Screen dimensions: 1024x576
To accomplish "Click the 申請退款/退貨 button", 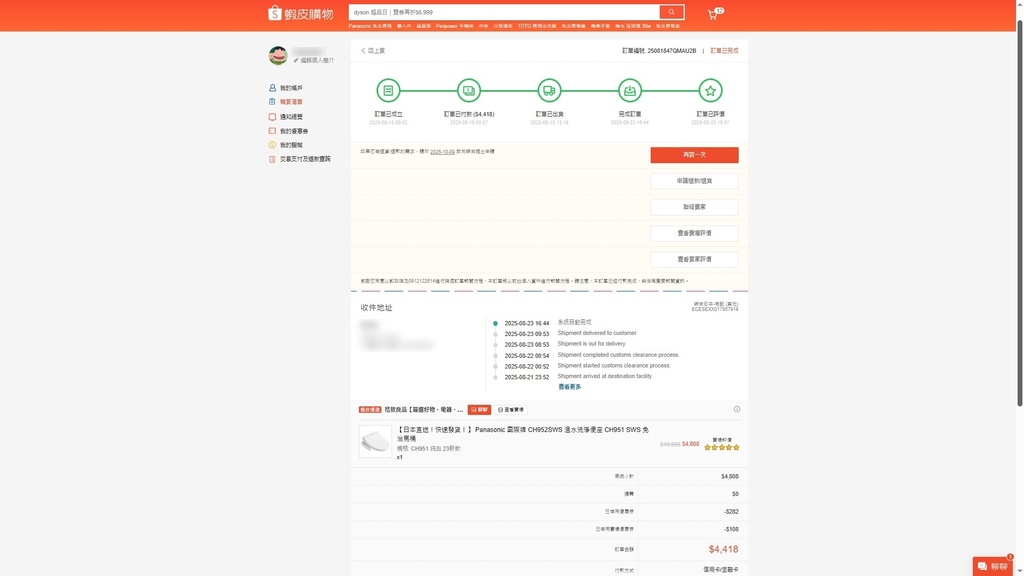I will [694, 181].
